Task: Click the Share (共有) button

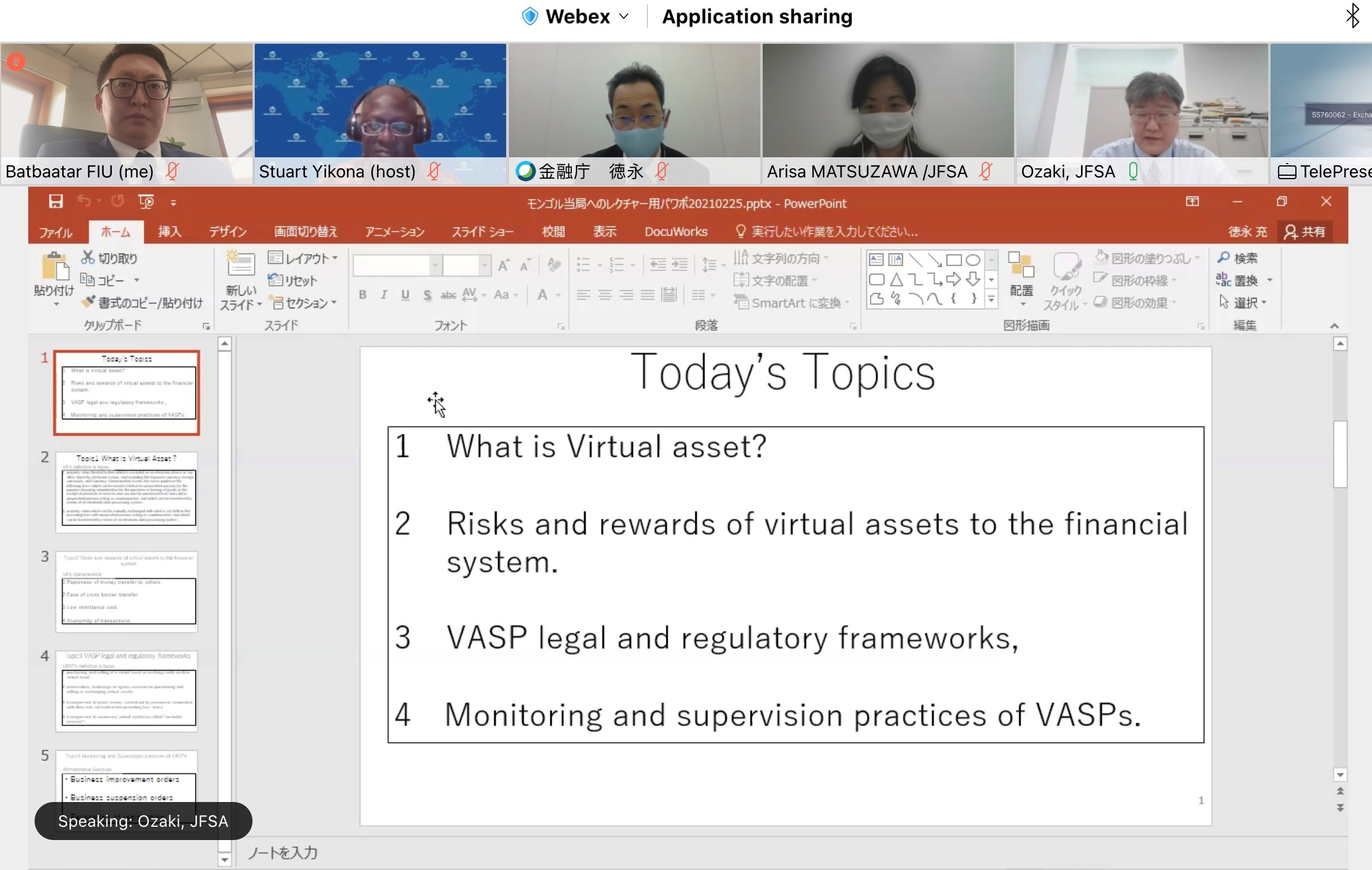Action: pos(1305,232)
